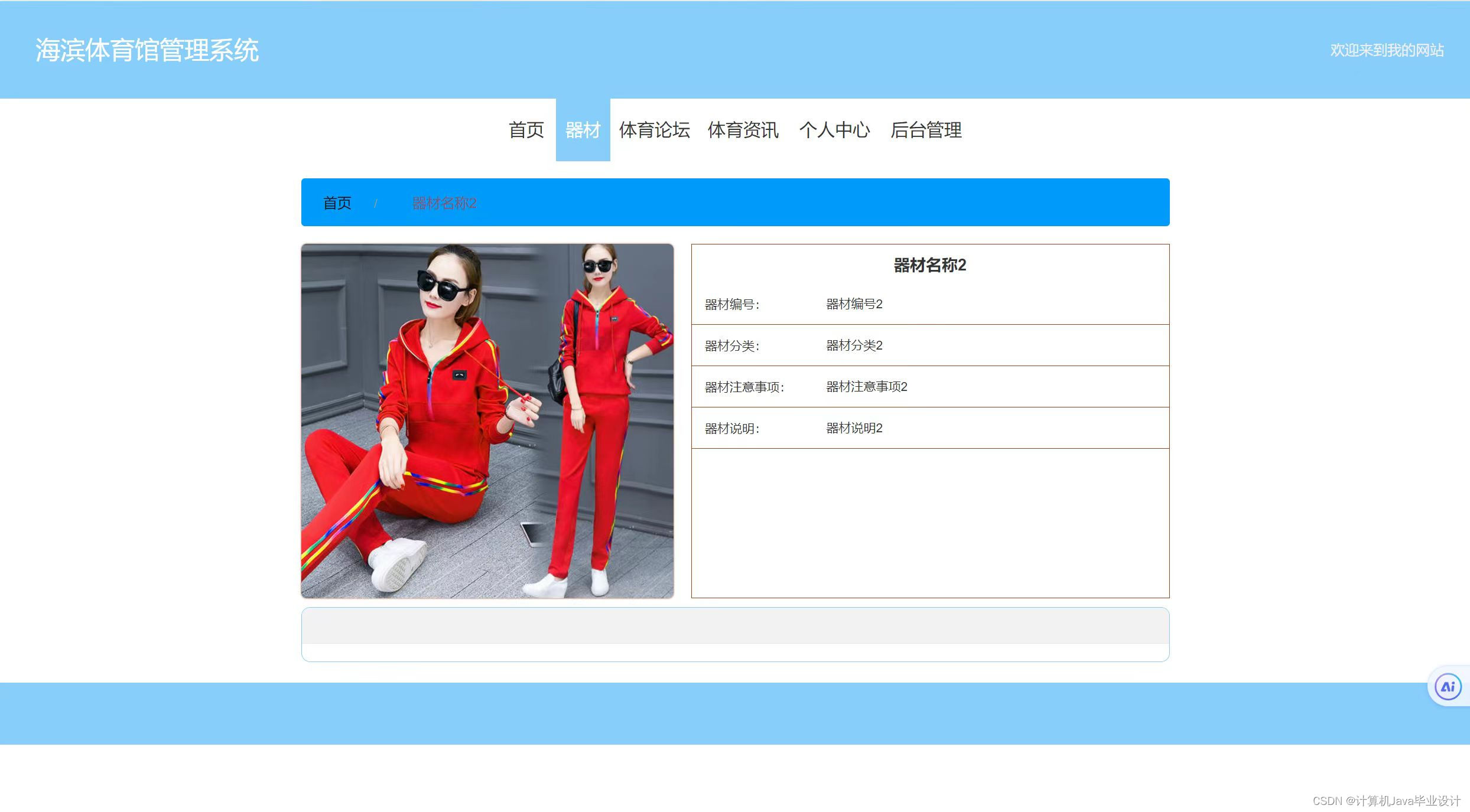Click the 器材注意事项2 value text
This screenshot has width=1470, height=812.
click(866, 387)
